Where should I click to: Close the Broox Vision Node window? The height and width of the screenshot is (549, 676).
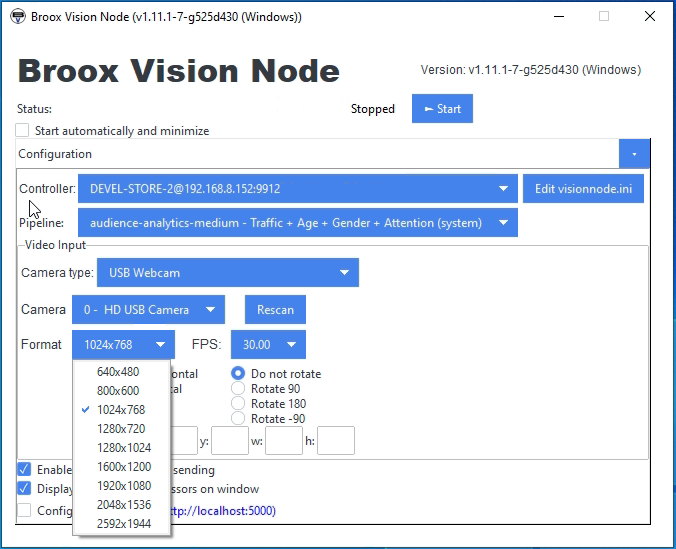point(650,16)
